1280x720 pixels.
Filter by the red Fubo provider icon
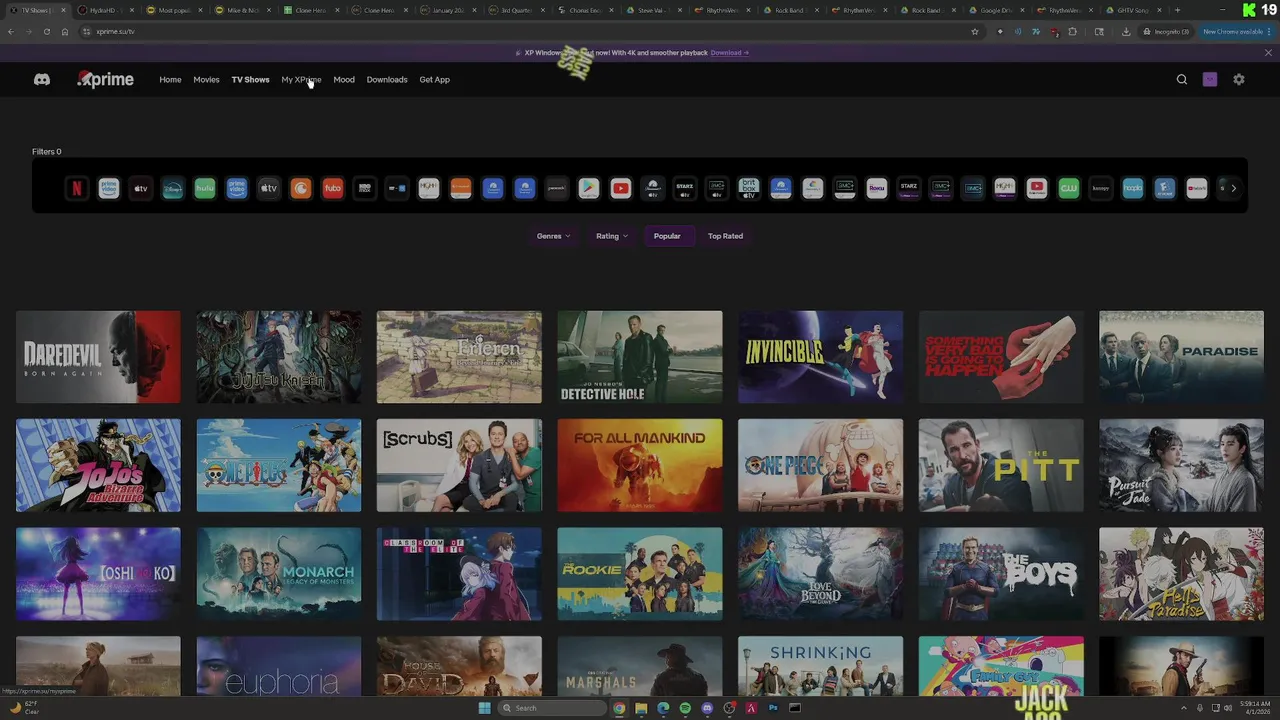333,188
